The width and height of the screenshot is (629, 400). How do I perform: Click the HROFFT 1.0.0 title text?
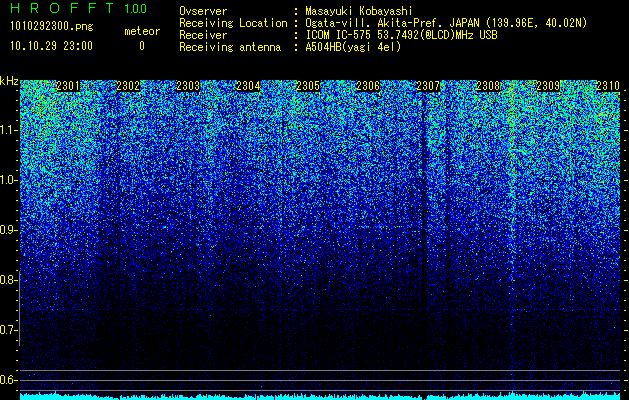[x=79, y=8]
